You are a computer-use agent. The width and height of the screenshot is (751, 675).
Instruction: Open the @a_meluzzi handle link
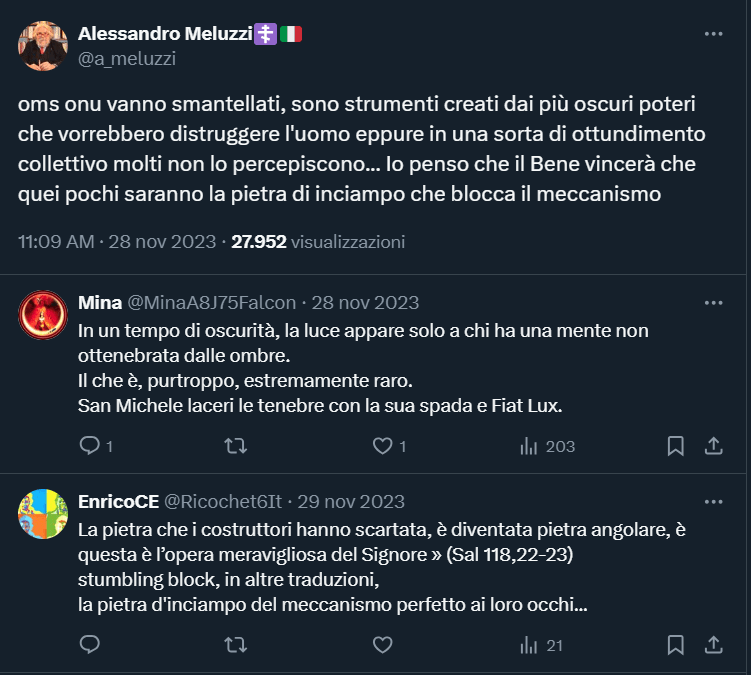tap(126, 58)
